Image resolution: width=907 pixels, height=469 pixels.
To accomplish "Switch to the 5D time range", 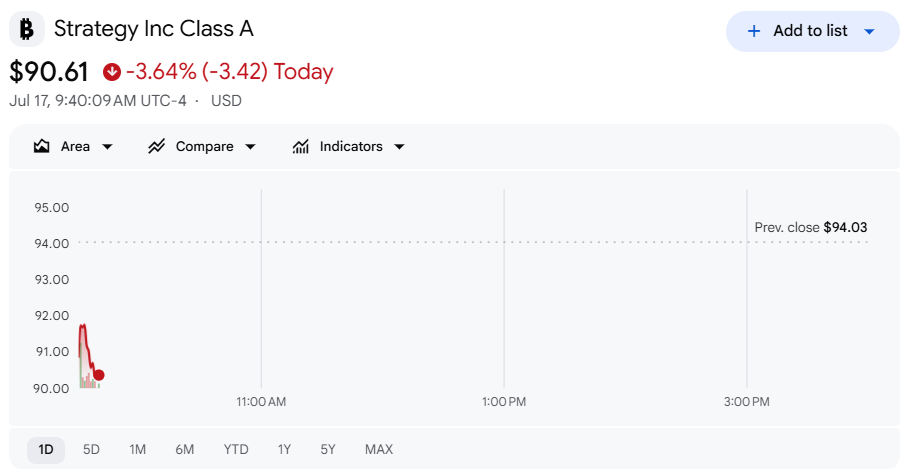I will 91,449.
